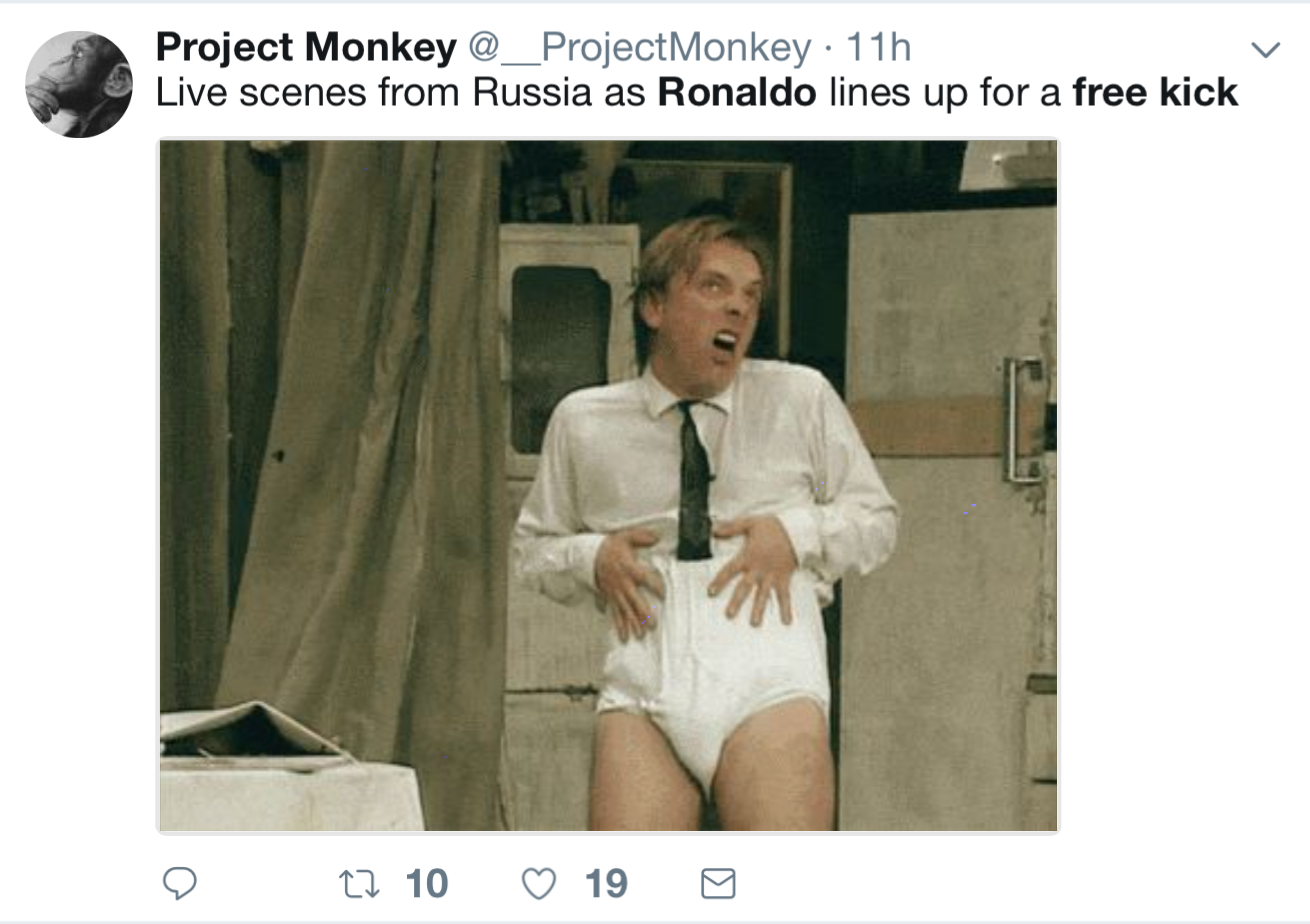
Task: Open the tweet options chevron menu
Action: 1266,50
